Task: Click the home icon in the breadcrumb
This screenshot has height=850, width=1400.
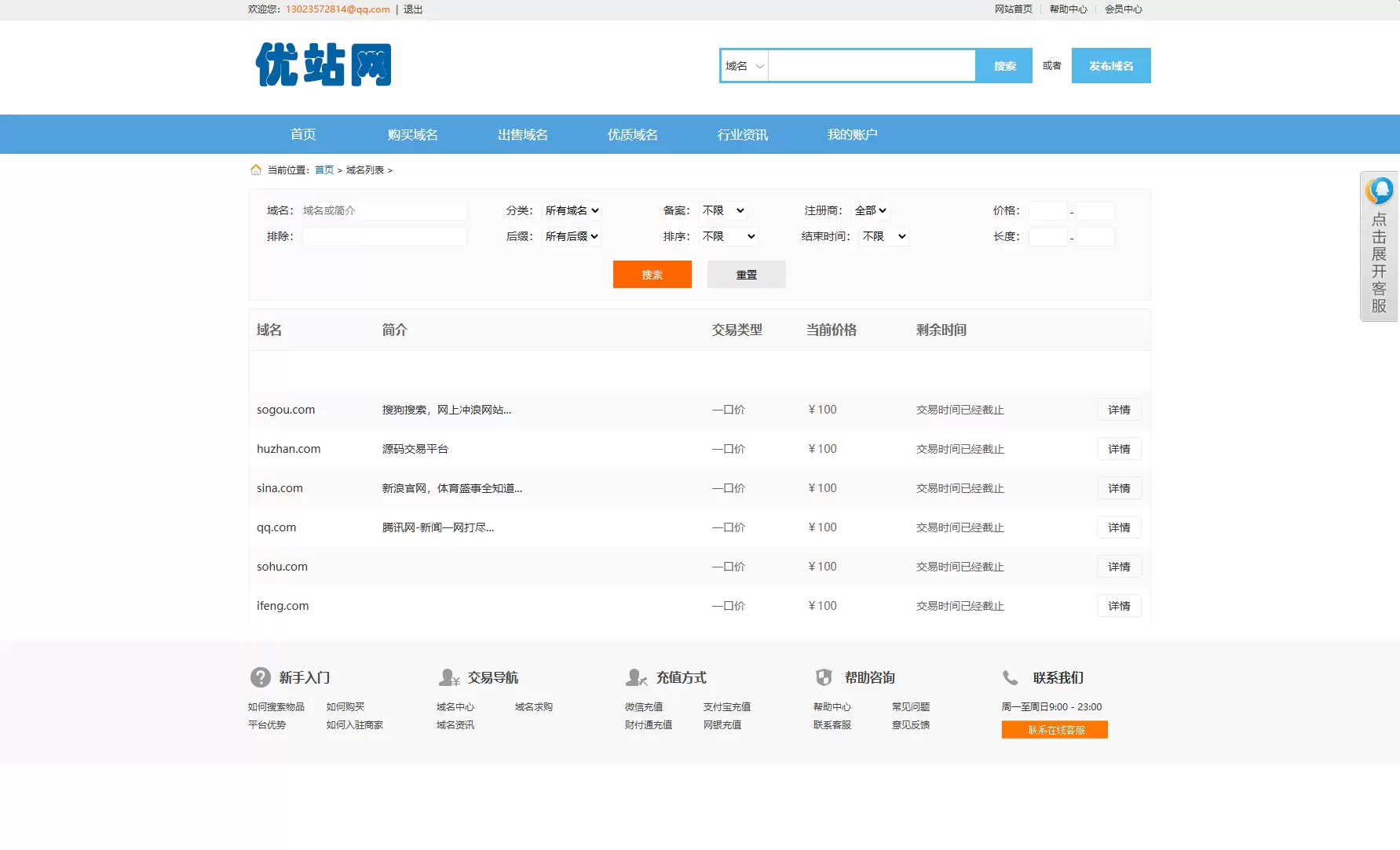Action: 255,170
